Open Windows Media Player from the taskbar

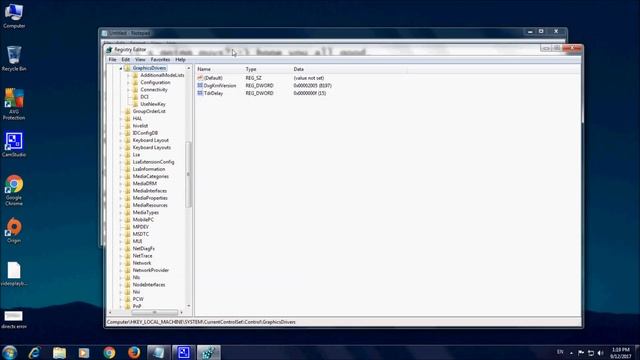(84, 352)
